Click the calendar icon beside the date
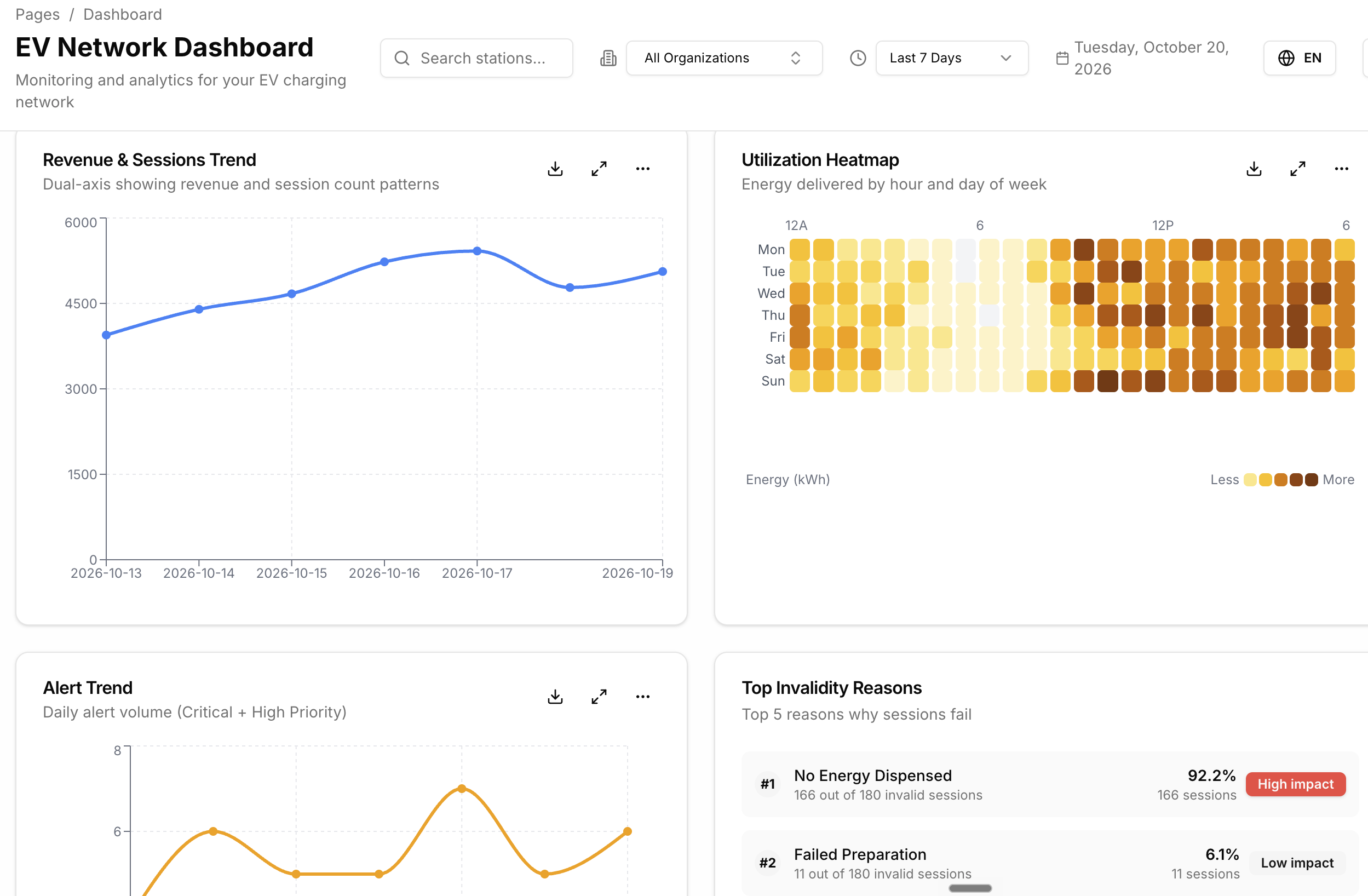This screenshot has width=1368, height=896. (x=1062, y=58)
